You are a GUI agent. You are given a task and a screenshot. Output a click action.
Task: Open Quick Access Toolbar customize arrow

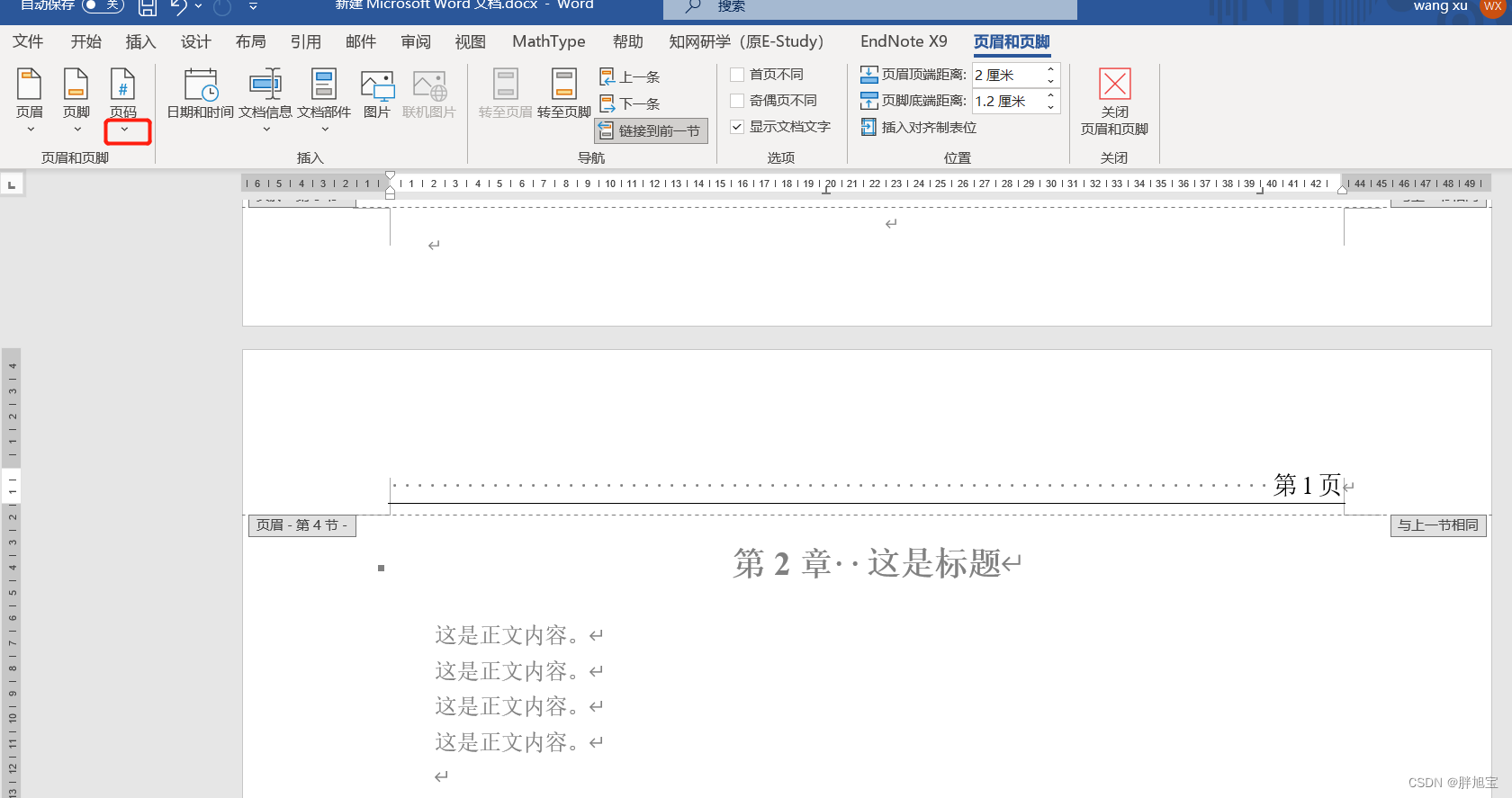(x=253, y=6)
